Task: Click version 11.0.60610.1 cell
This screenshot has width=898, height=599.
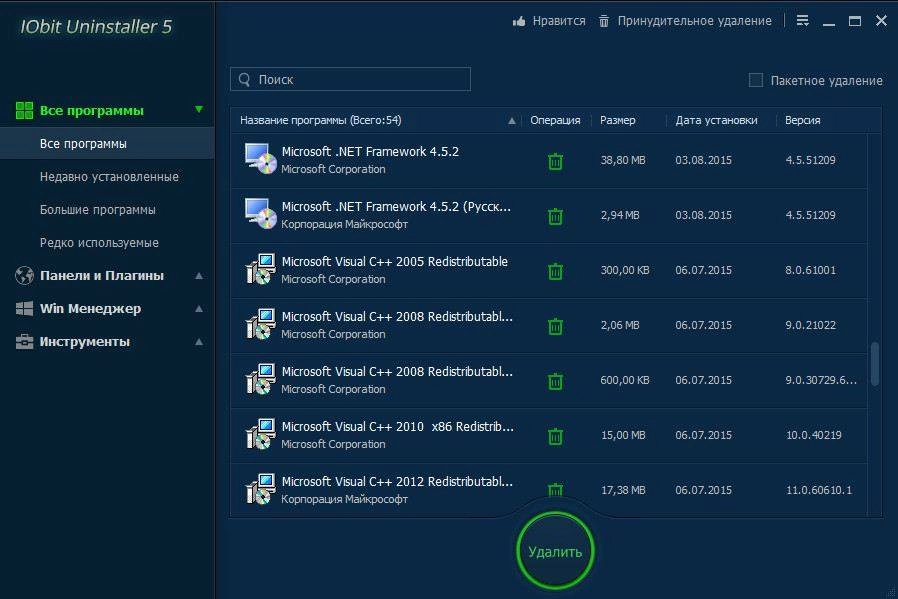Action: (x=819, y=490)
